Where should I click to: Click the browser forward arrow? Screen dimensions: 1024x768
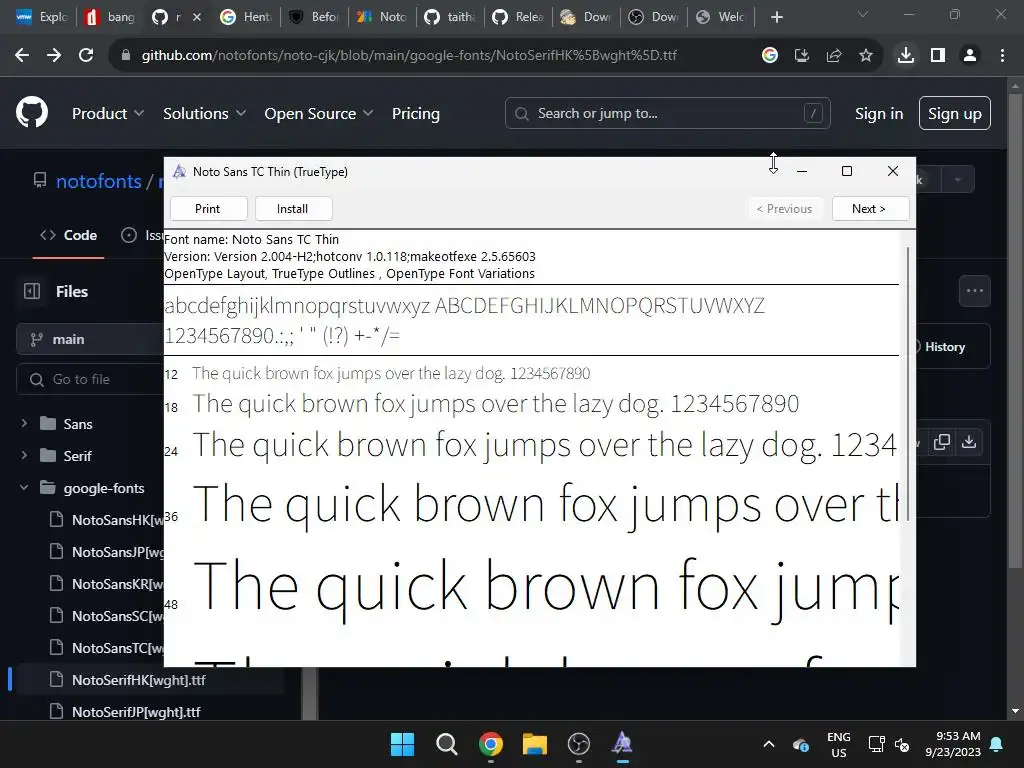(54, 56)
